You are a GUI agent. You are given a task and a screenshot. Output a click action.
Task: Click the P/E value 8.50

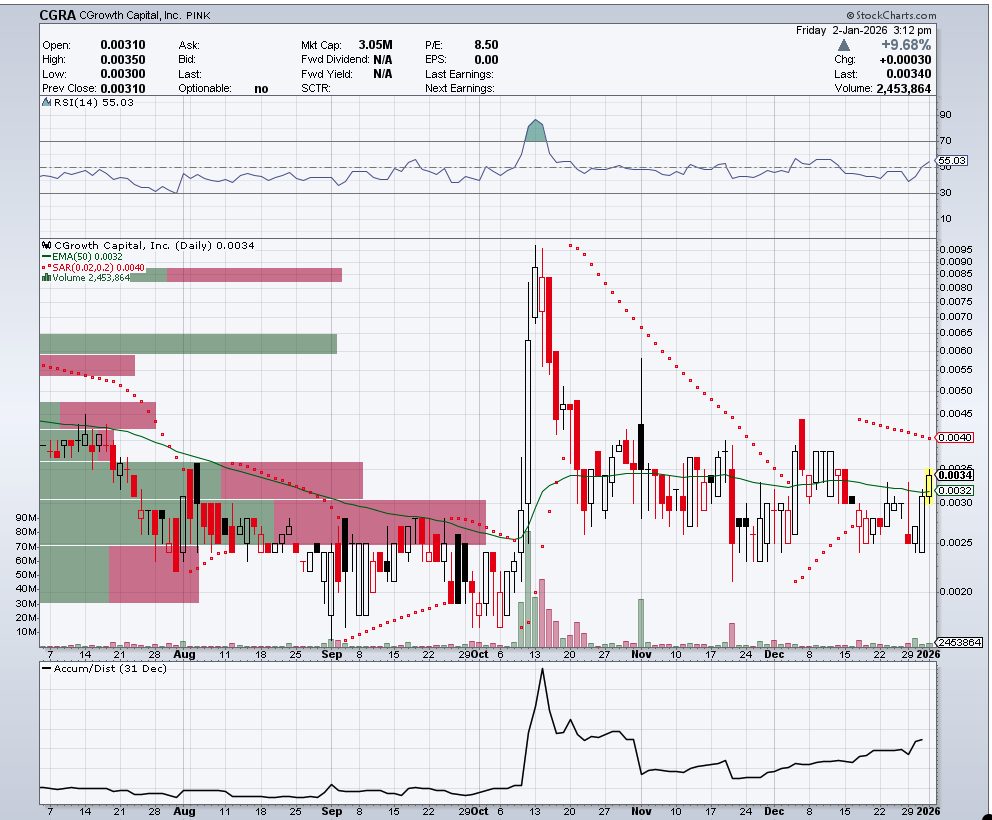(x=487, y=45)
